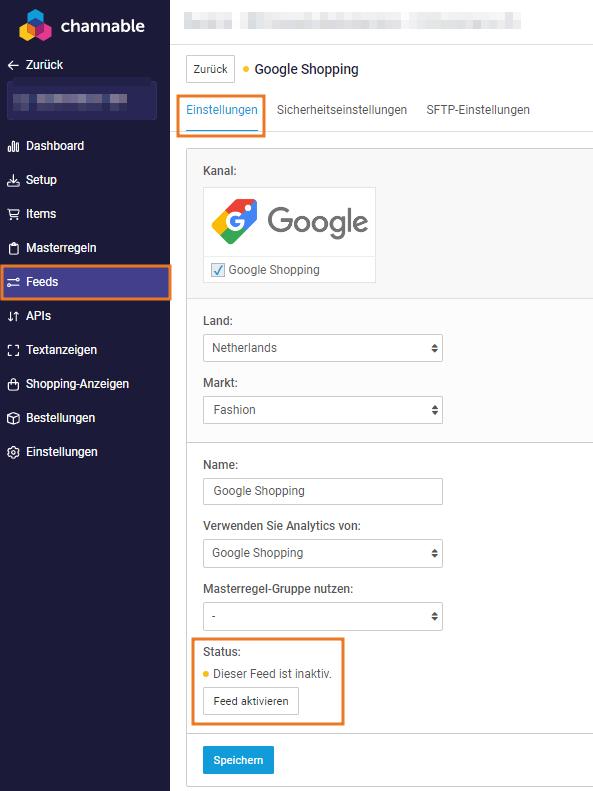Switch to the SFTP-Einstellungen tab
The image size is (593, 791).
[478, 110]
